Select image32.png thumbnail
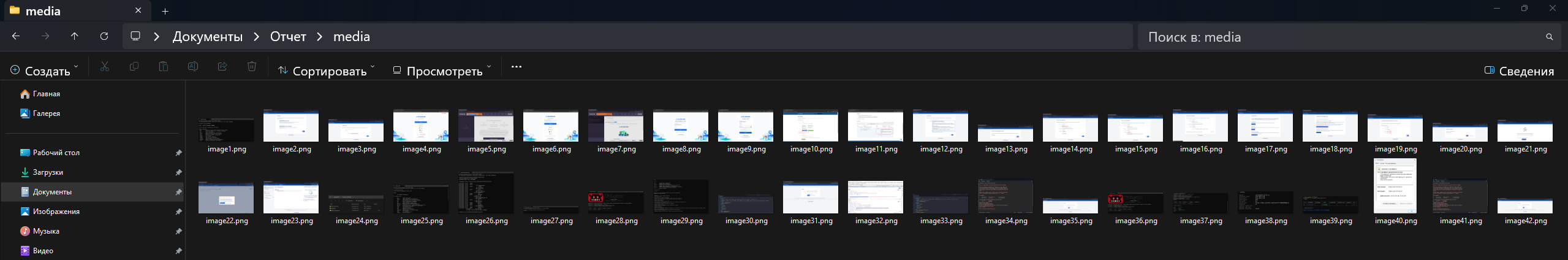 (876, 197)
